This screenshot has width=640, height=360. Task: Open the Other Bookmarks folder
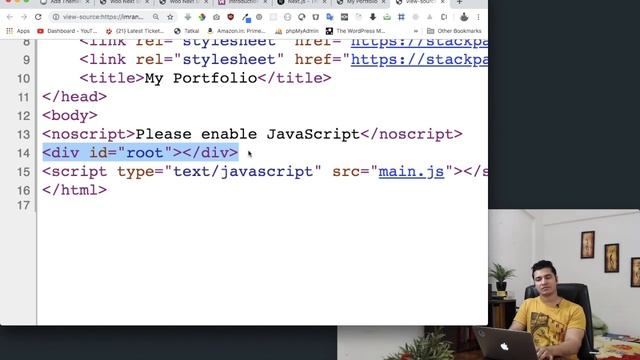(454, 31)
